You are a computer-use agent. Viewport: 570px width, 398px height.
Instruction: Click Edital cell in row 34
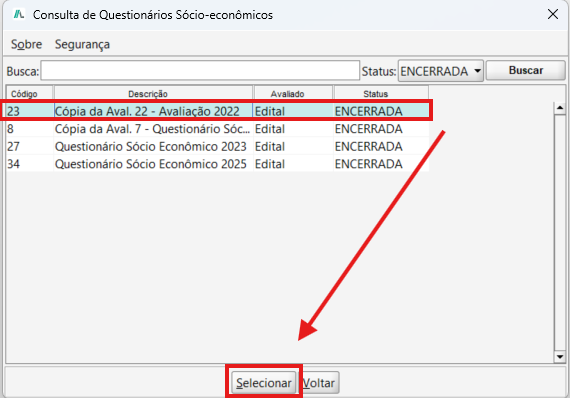[x=293, y=164]
